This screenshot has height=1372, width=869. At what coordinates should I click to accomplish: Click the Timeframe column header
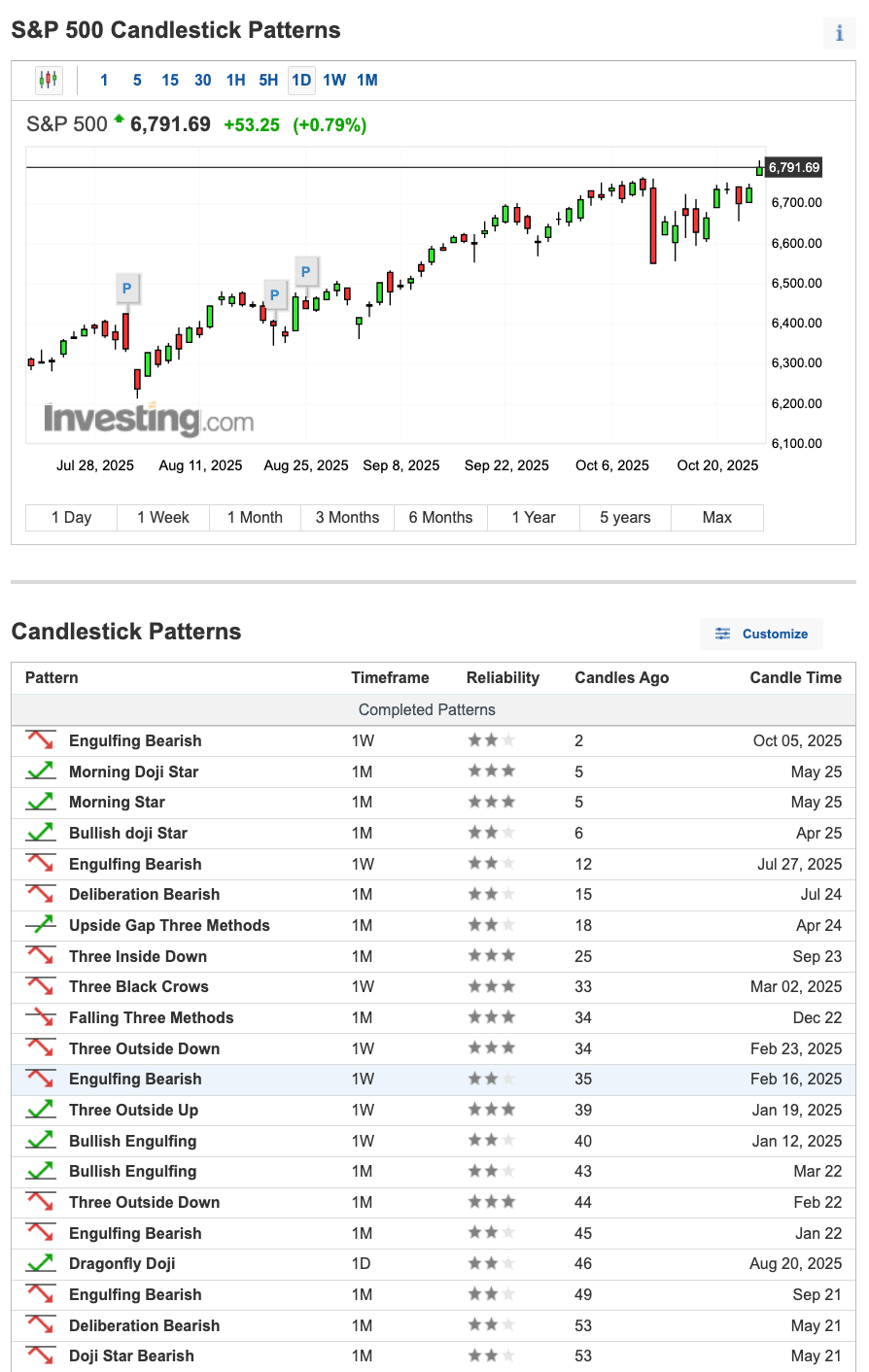(x=390, y=677)
